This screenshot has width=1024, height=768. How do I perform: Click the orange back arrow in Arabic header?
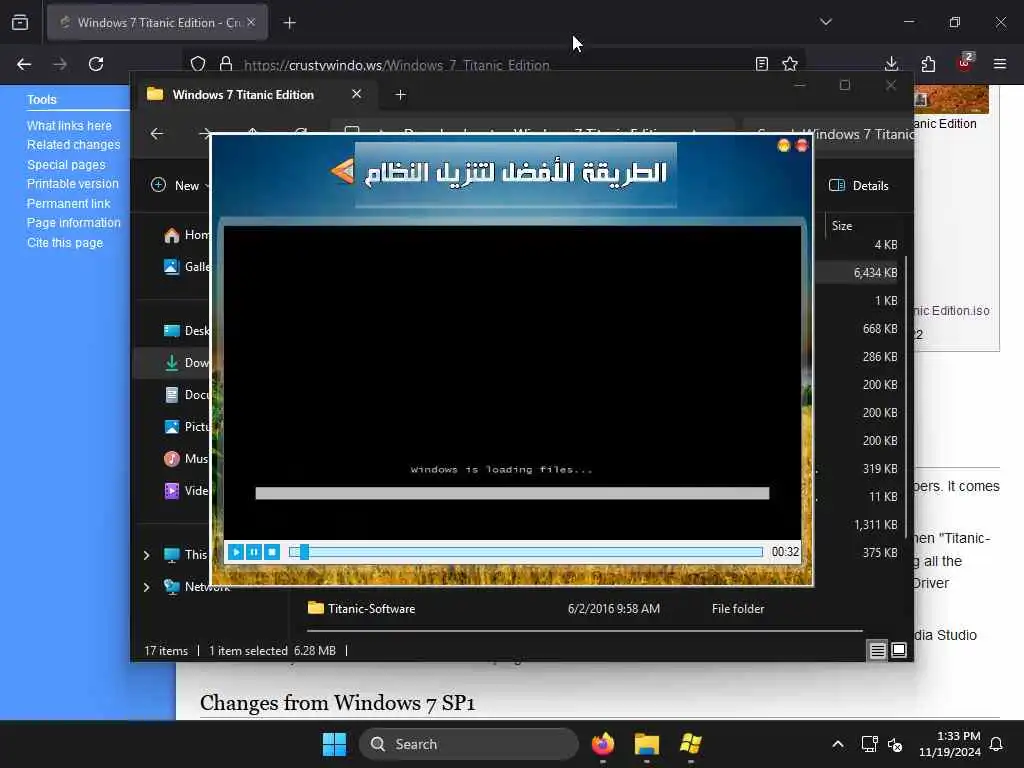342,171
